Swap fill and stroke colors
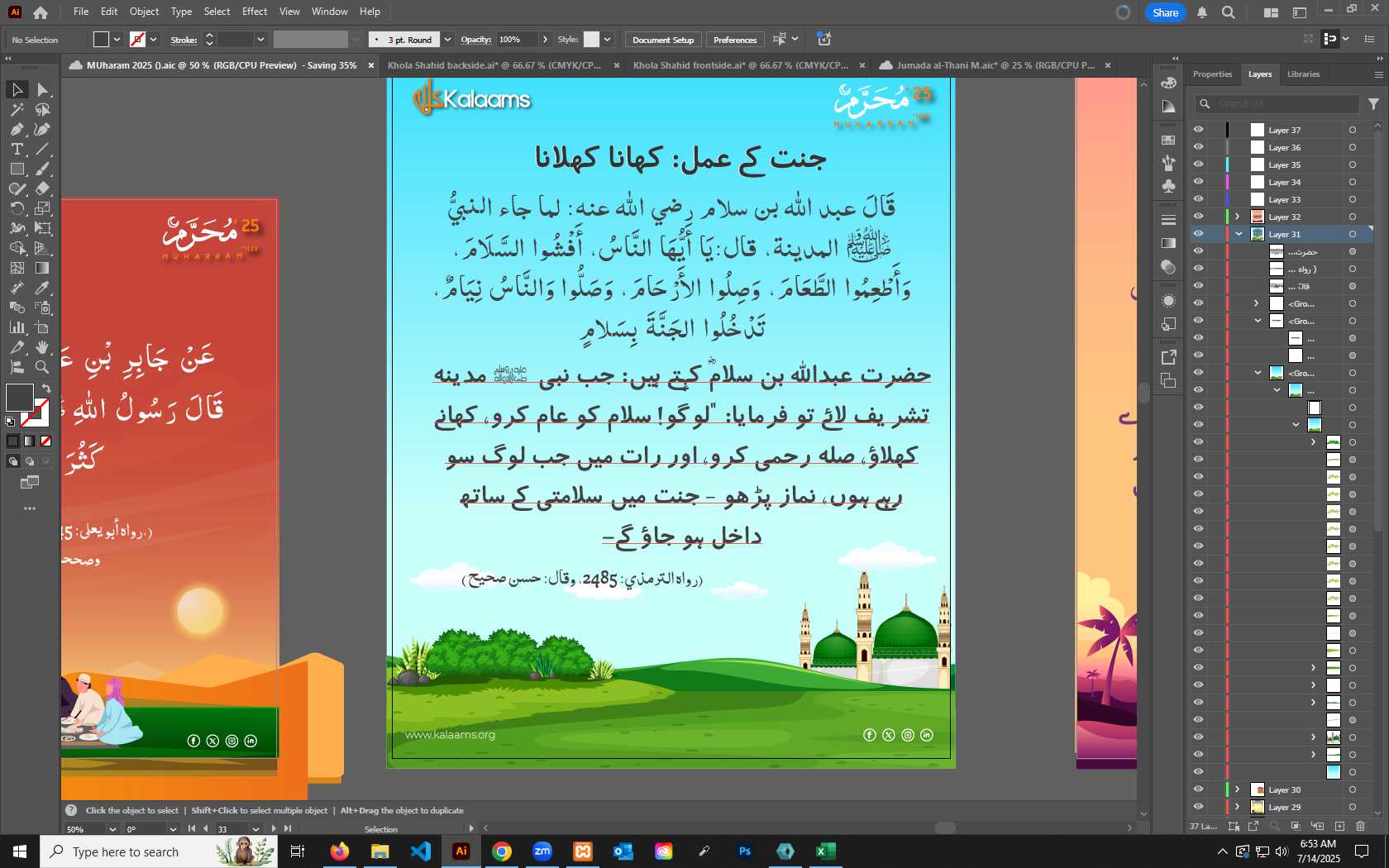This screenshot has height=868, width=1389. pyautogui.click(x=46, y=388)
